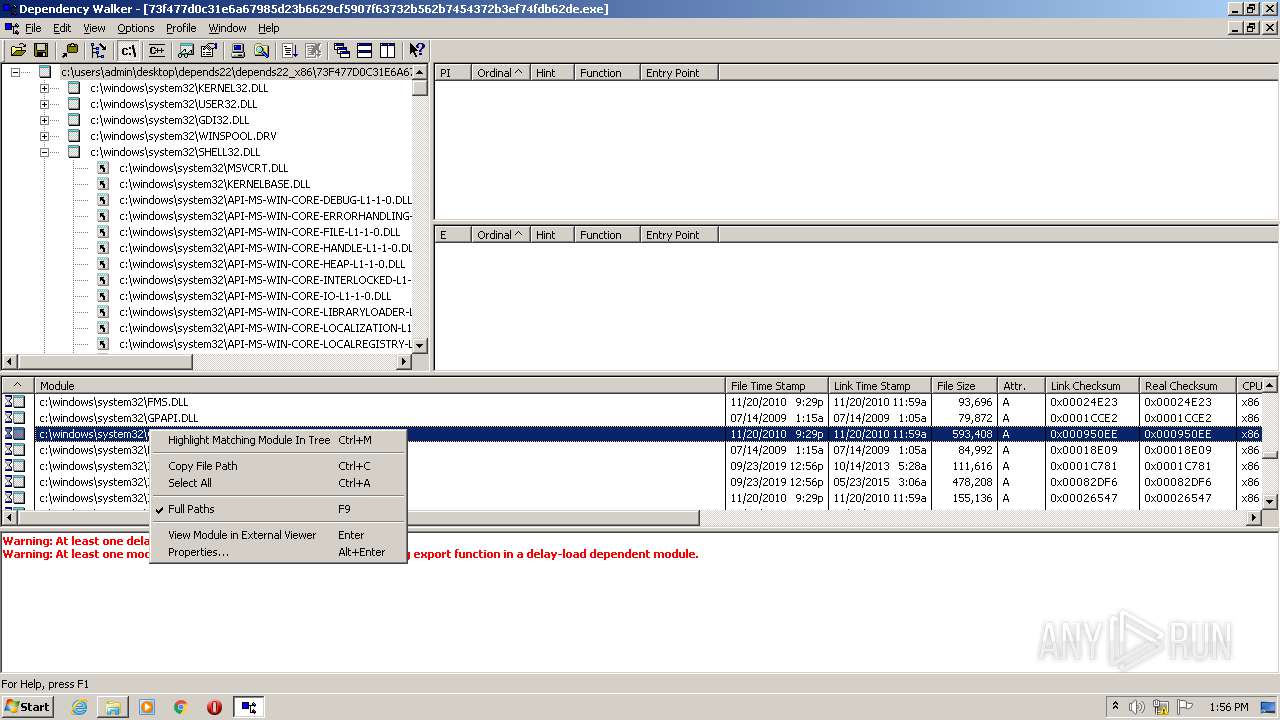Open the Windows Start button
1280x720 pixels.
[x=27, y=707]
